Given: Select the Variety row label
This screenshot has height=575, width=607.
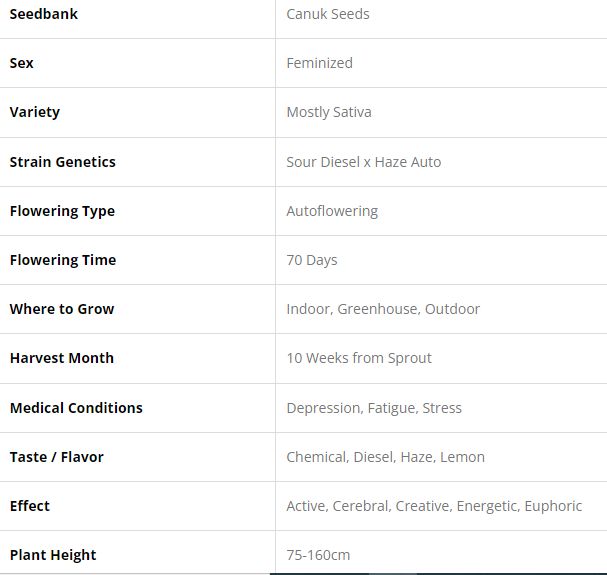Looking at the screenshot, I should coord(35,112).
